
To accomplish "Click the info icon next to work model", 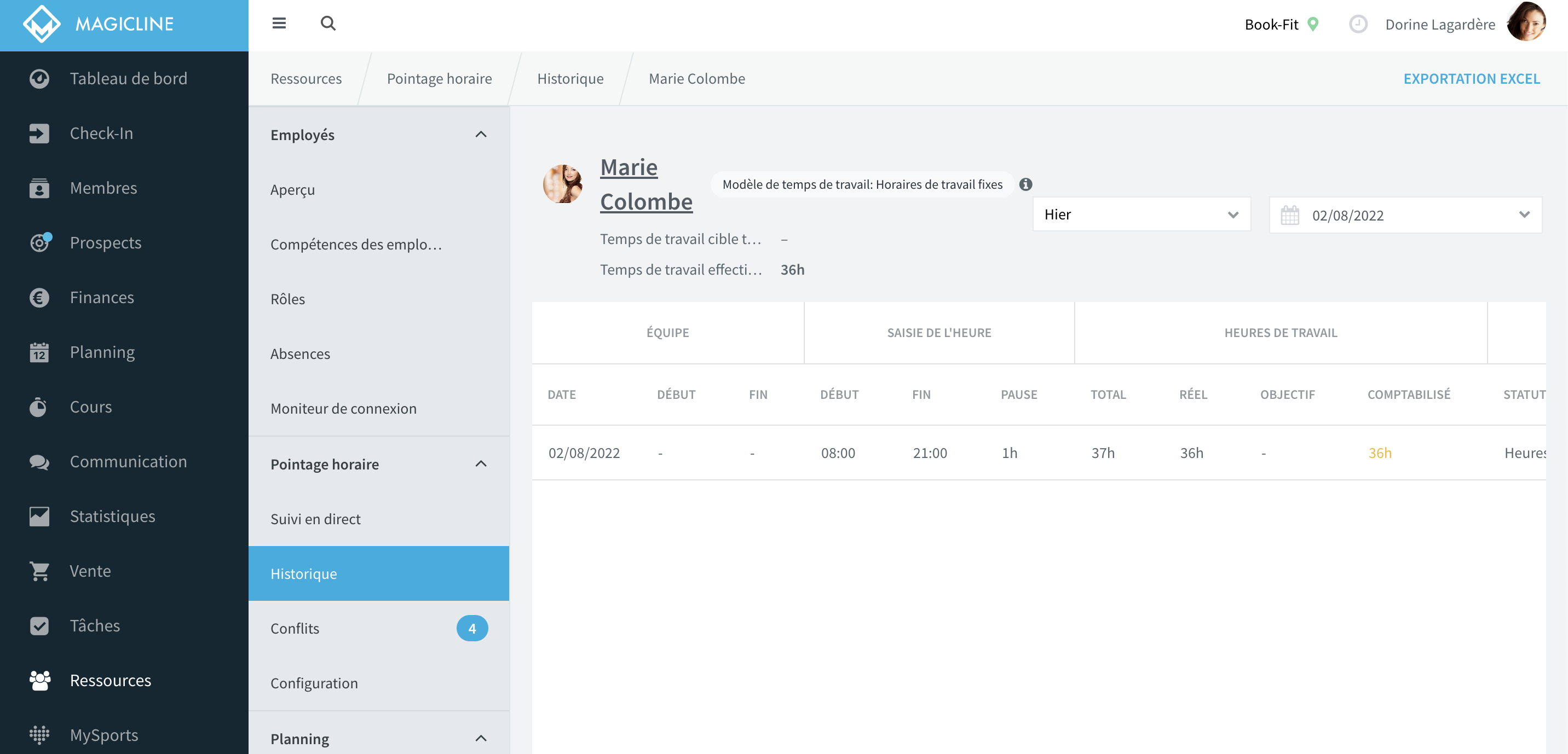I will coord(1025,184).
